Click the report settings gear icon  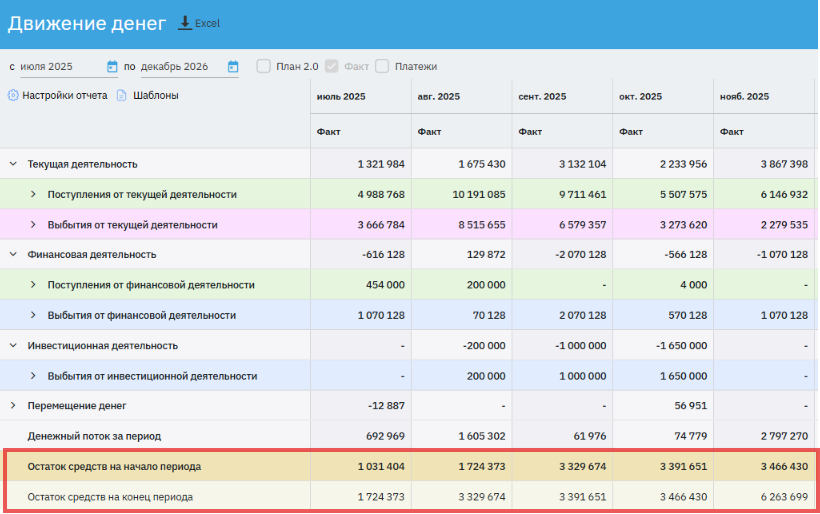point(13,96)
